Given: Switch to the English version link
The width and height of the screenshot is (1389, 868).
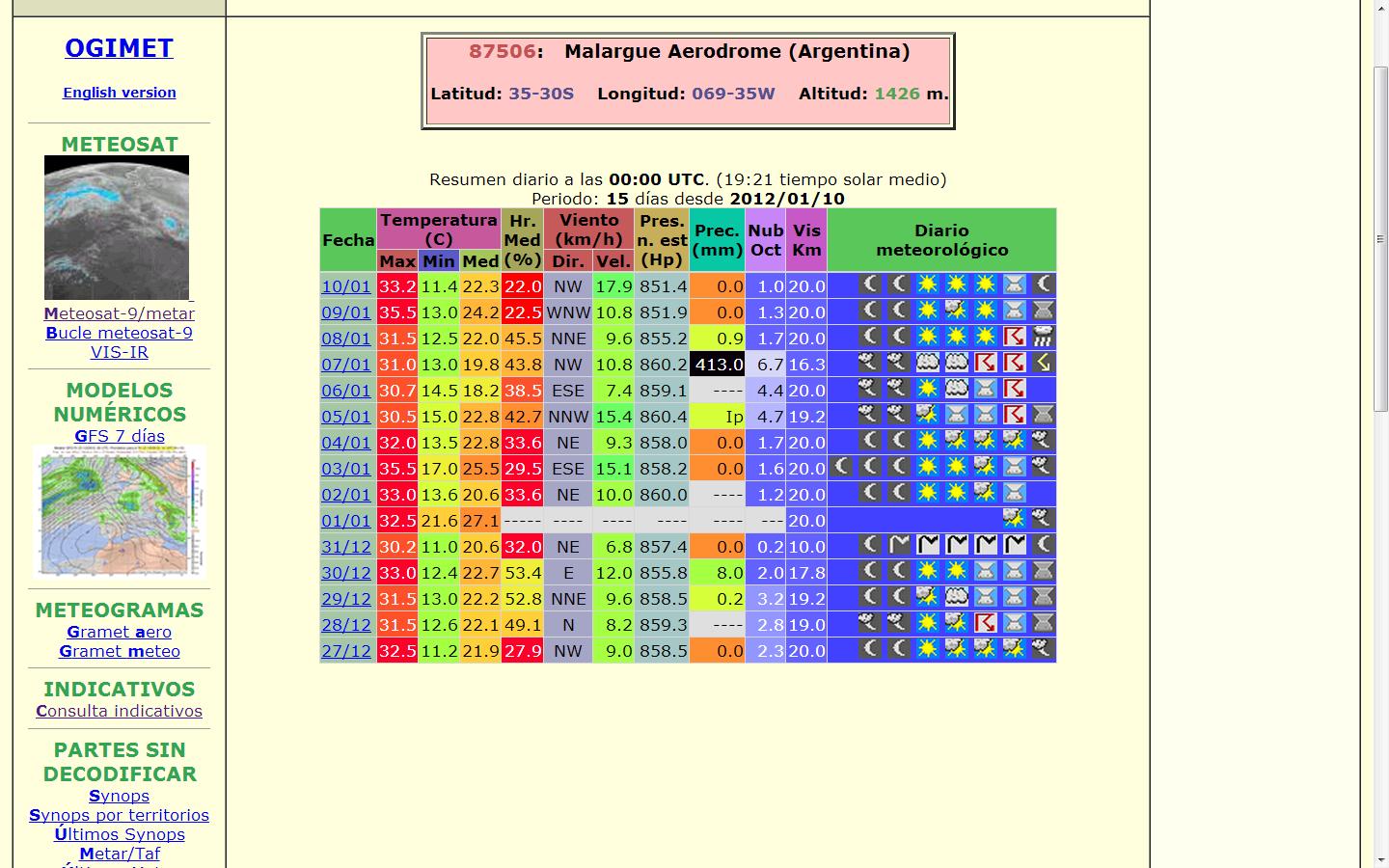Looking at the screenshot, I should [120, 93].
